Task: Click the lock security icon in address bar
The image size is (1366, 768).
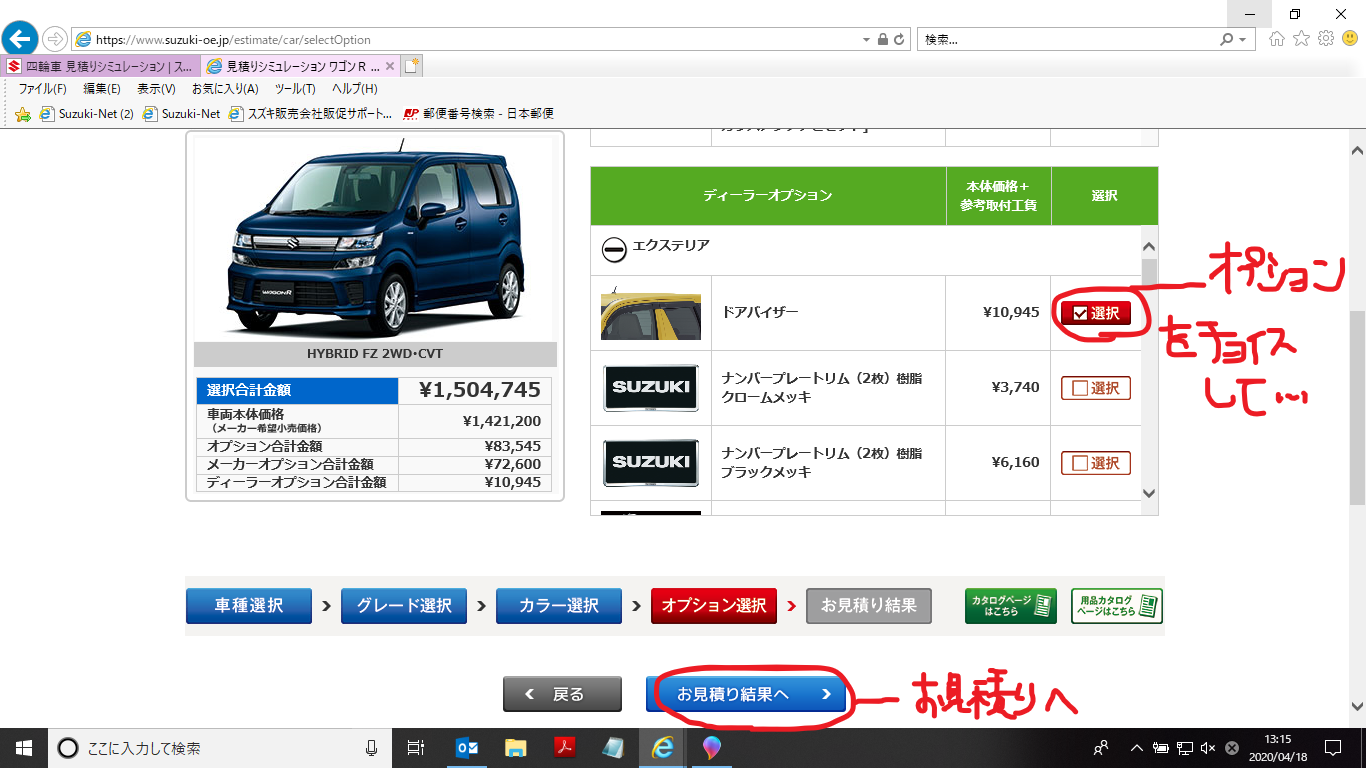Action: 882,40
